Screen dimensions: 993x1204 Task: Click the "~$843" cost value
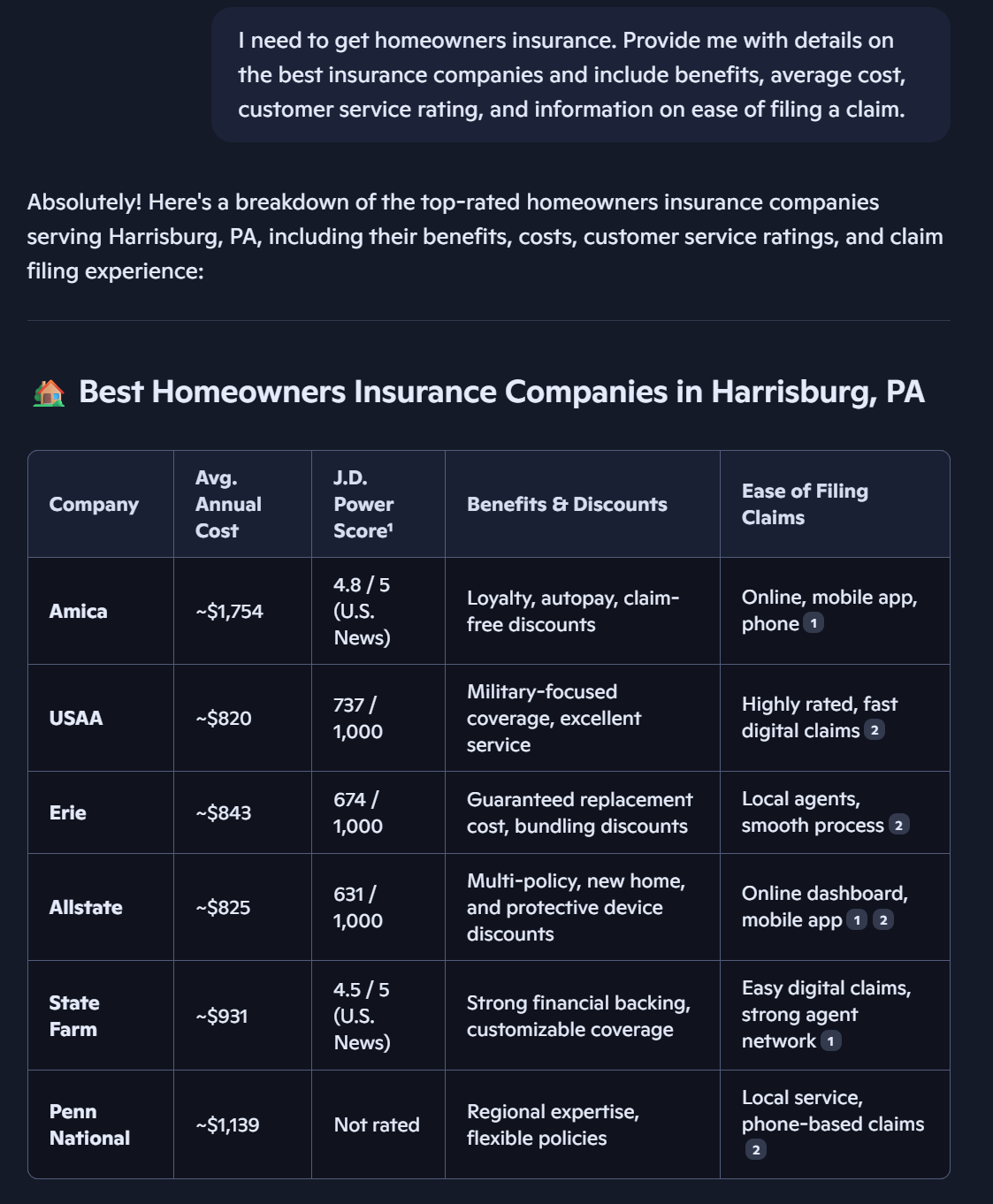click(x=224, y=812)
